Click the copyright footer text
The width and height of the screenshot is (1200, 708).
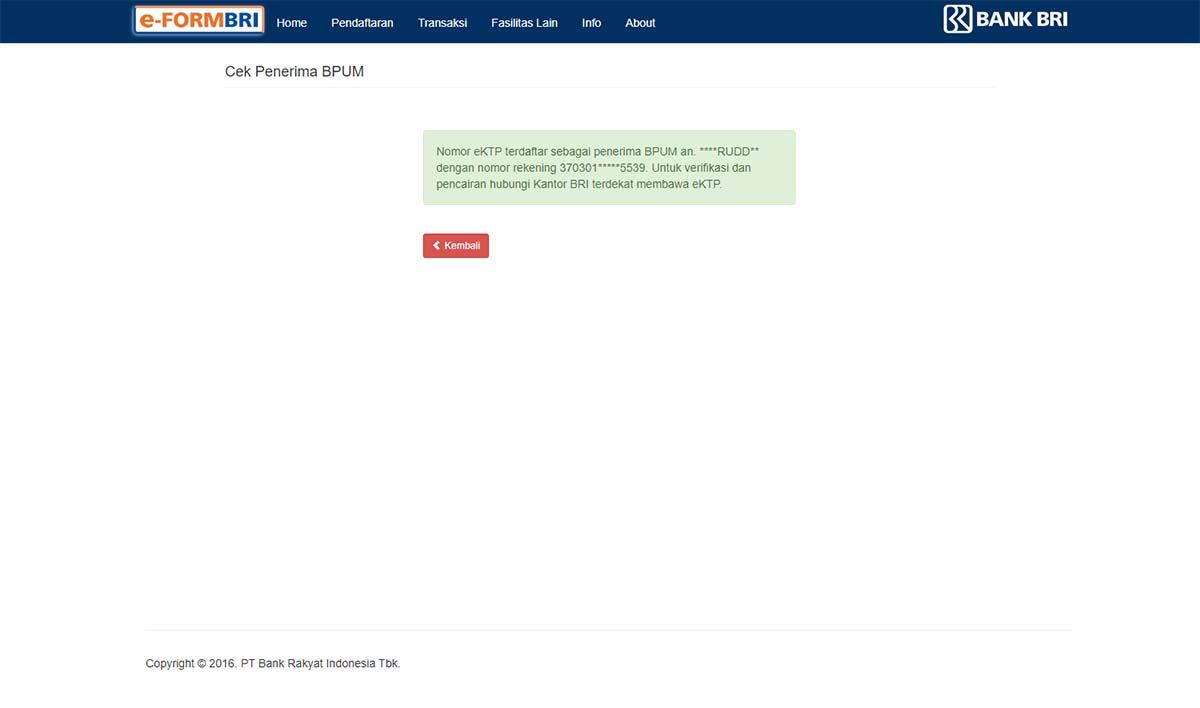pyautogui.click(x=272, y=663)
